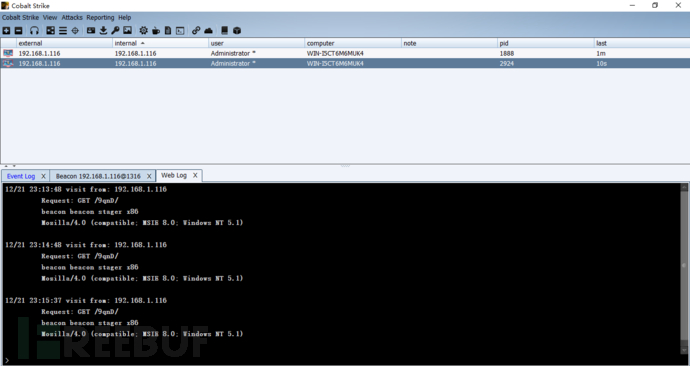690x366 pixels.
Task: Open Listeners with the headphones icon
Action: point(34,31)
